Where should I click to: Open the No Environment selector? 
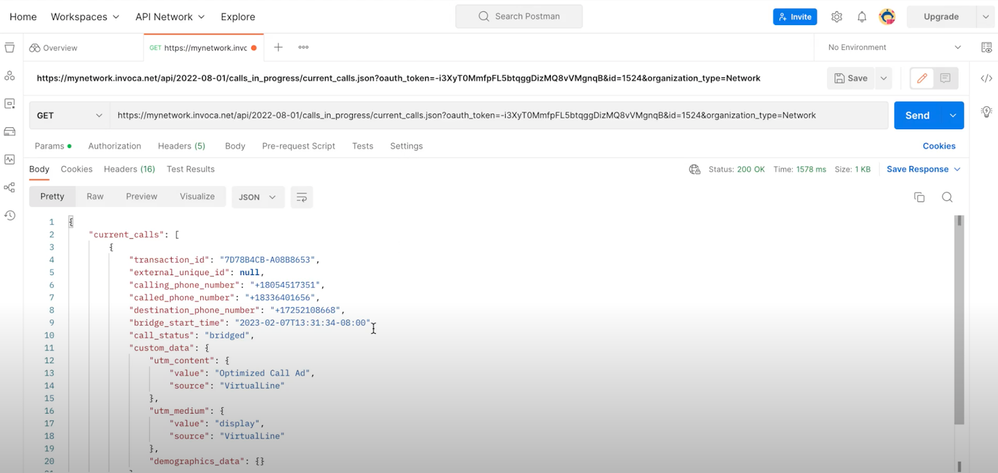click(x=894, y=48)
